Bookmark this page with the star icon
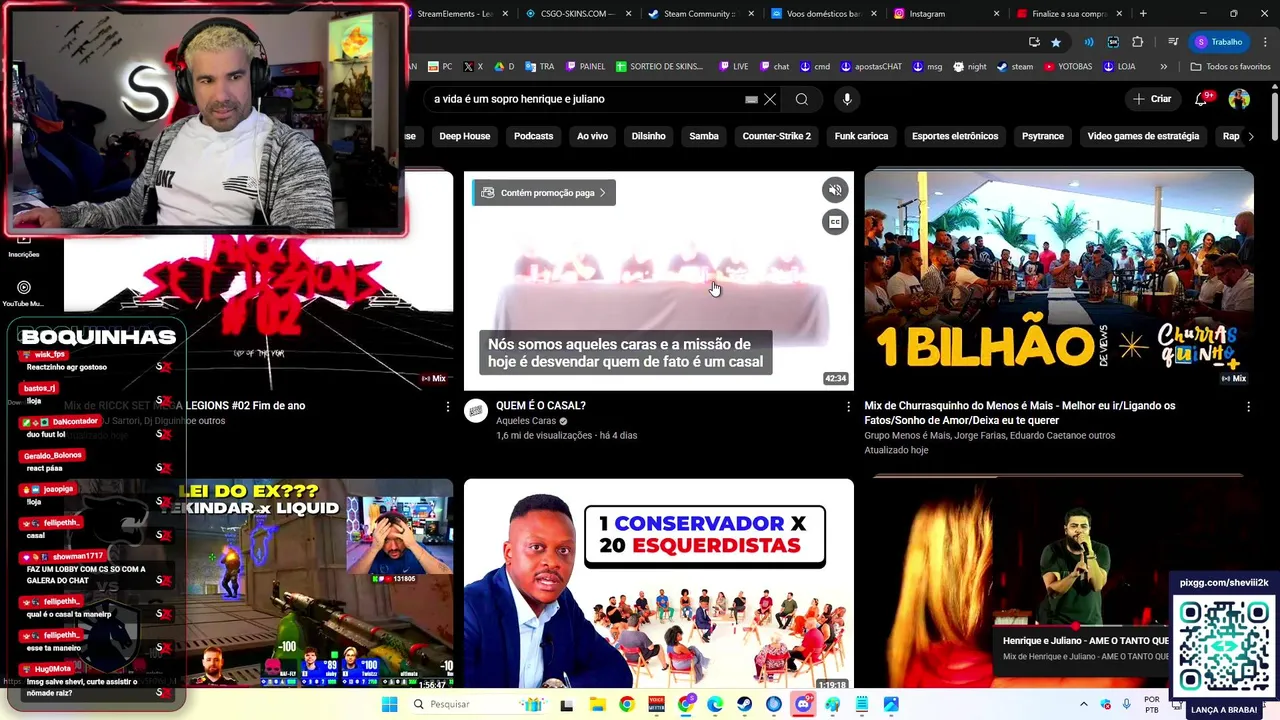 (1056, 42)
